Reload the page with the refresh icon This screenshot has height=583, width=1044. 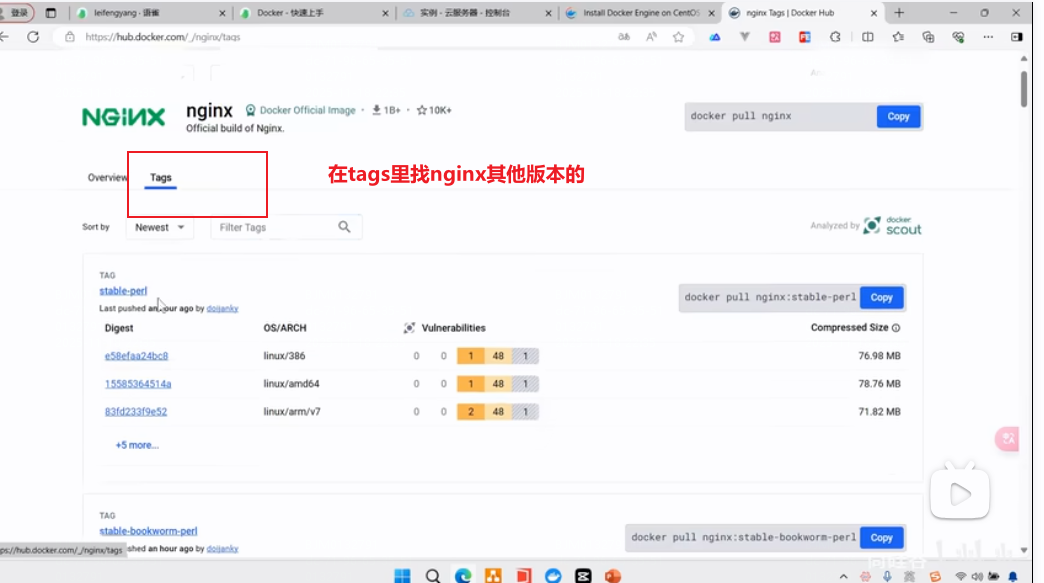point(33,37)
